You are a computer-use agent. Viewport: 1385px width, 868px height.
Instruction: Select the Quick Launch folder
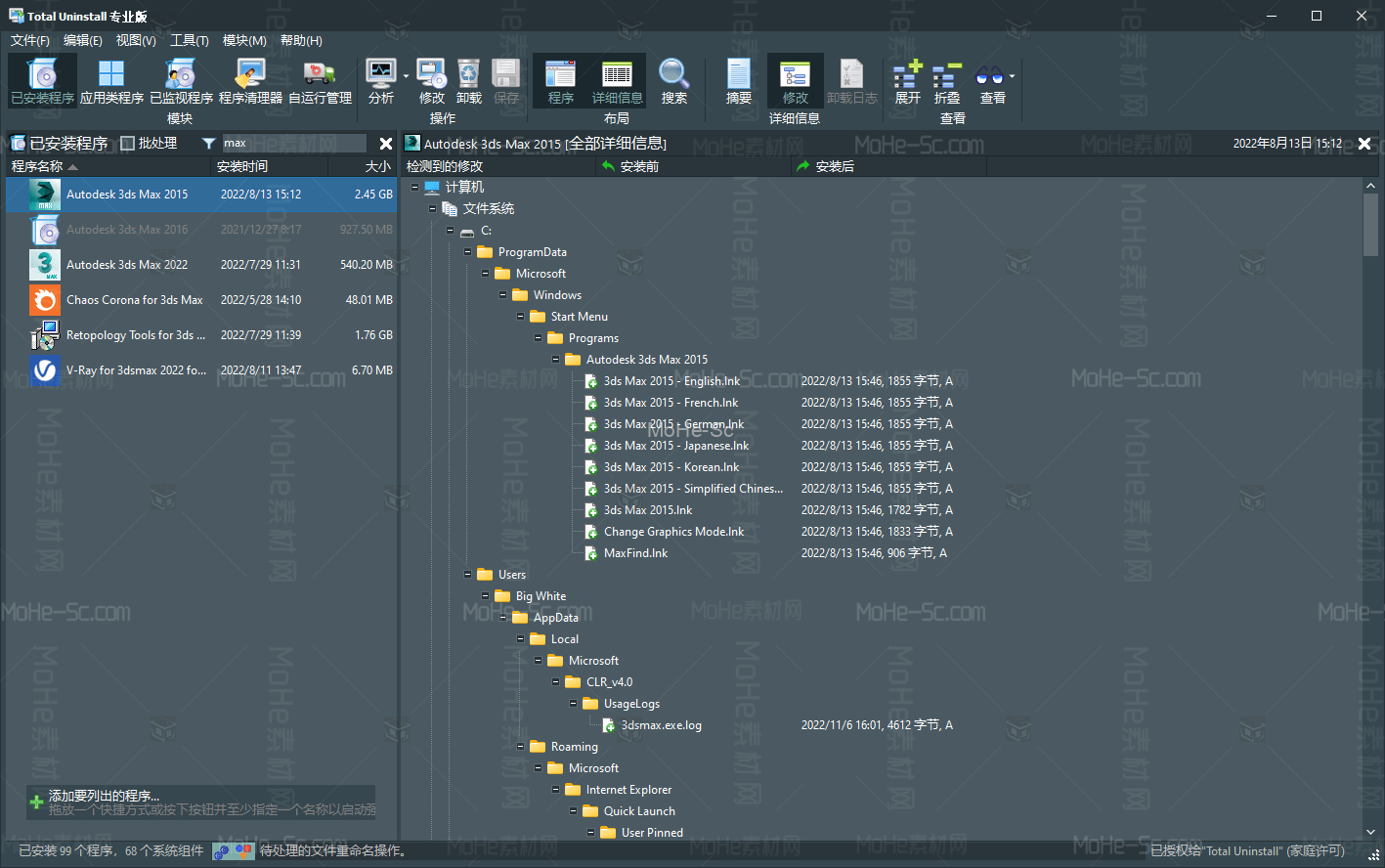639,811
